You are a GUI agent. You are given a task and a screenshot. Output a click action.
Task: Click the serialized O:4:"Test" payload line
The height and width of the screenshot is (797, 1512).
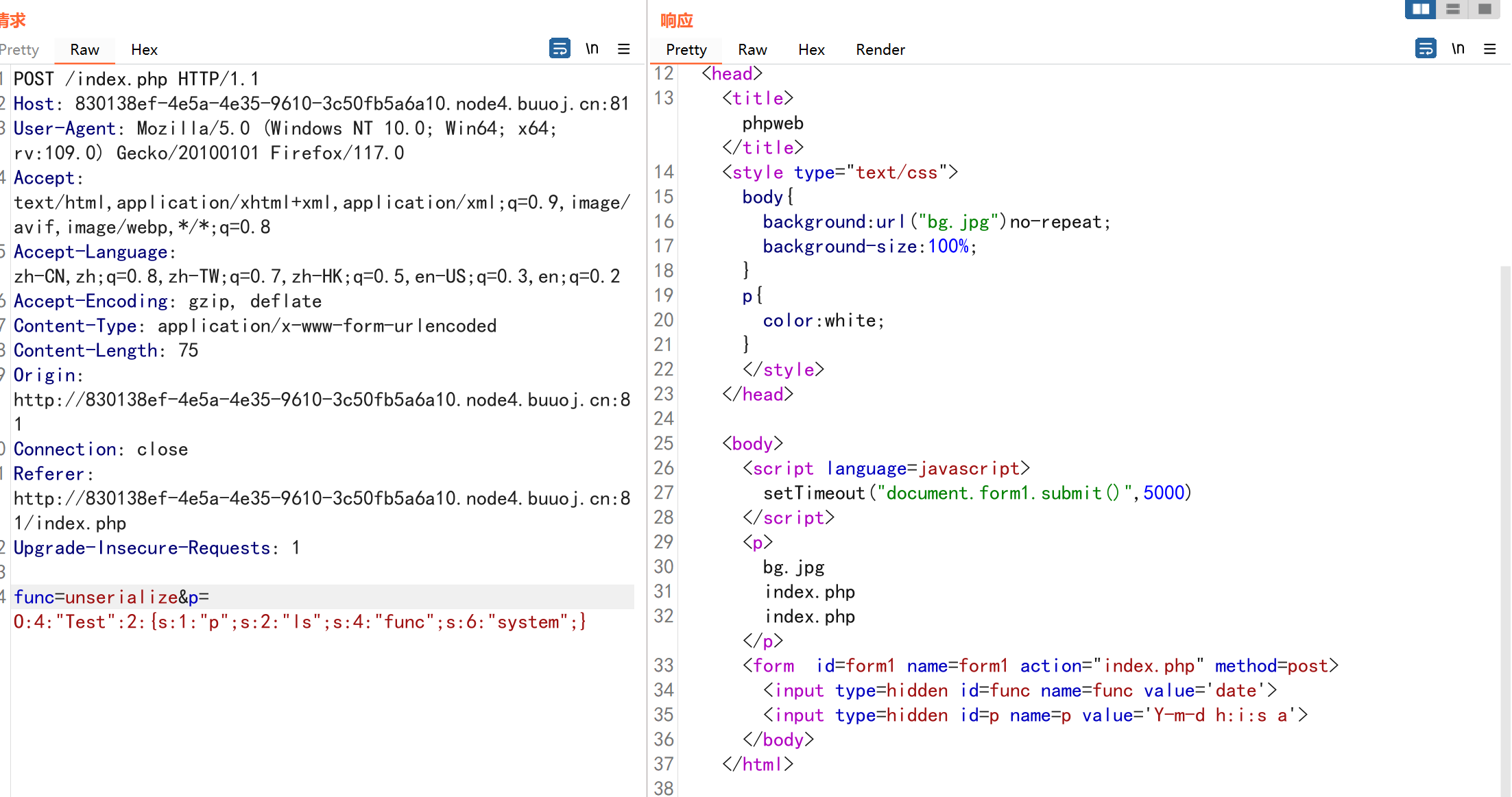300,622
